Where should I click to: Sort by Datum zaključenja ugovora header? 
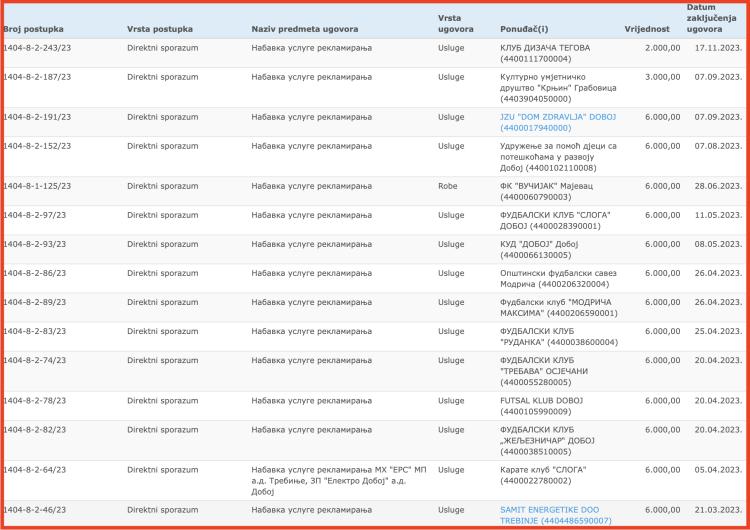[711, 18]
